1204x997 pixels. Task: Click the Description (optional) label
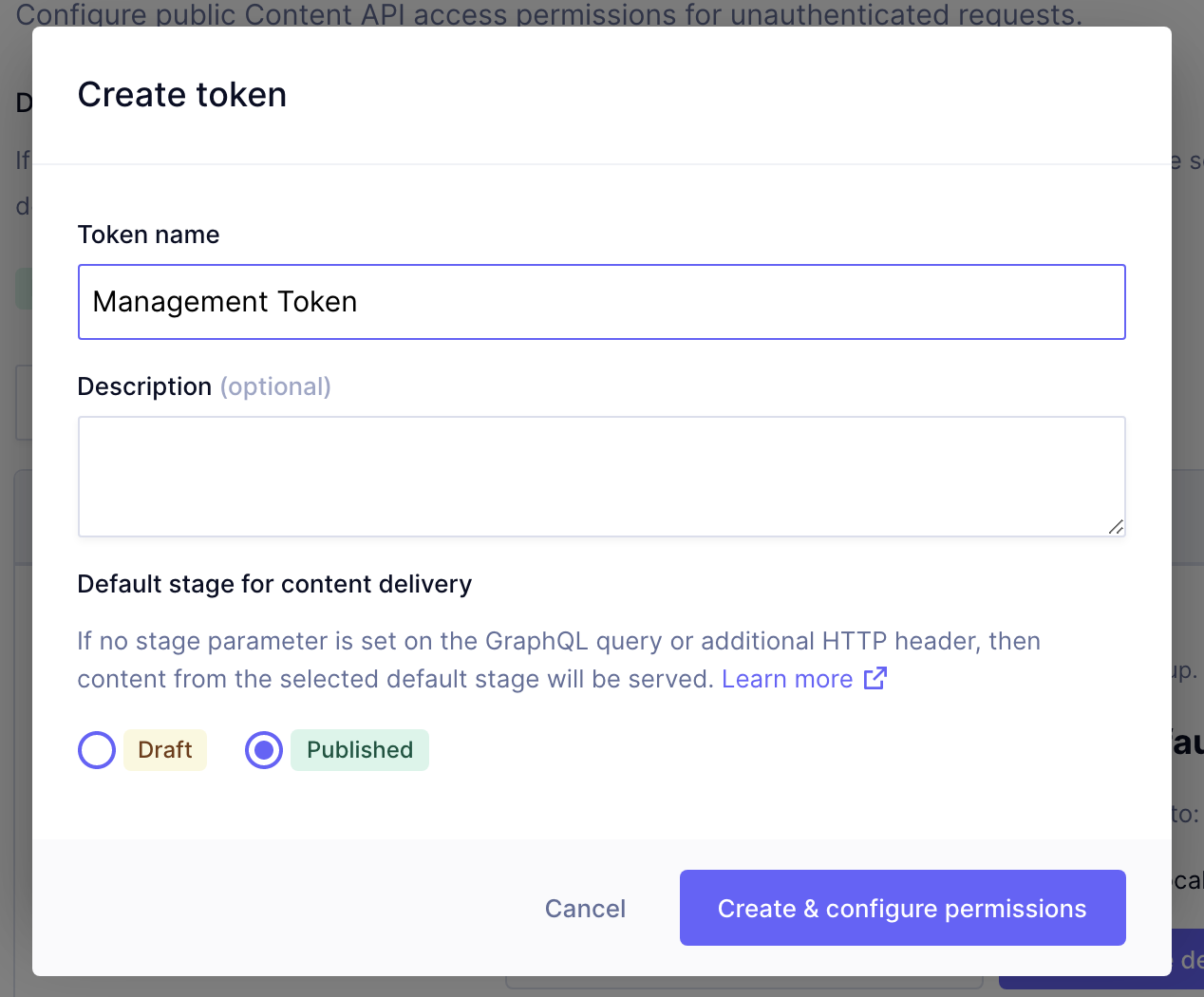pos(204,386)
